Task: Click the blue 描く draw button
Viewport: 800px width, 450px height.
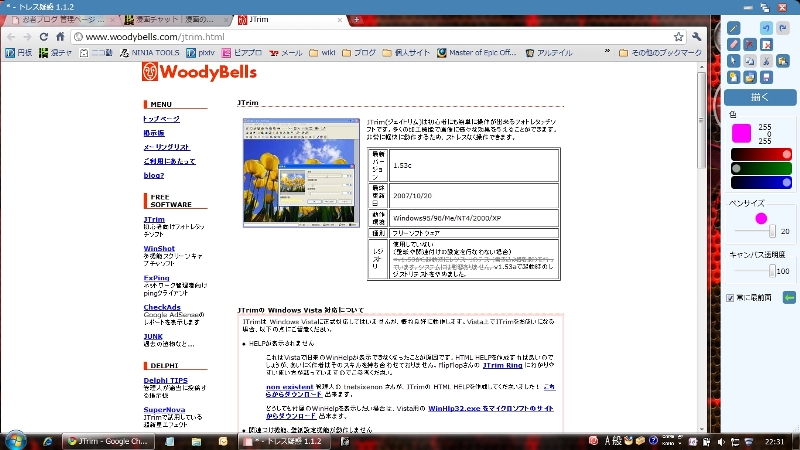Action: pos(760,97)
